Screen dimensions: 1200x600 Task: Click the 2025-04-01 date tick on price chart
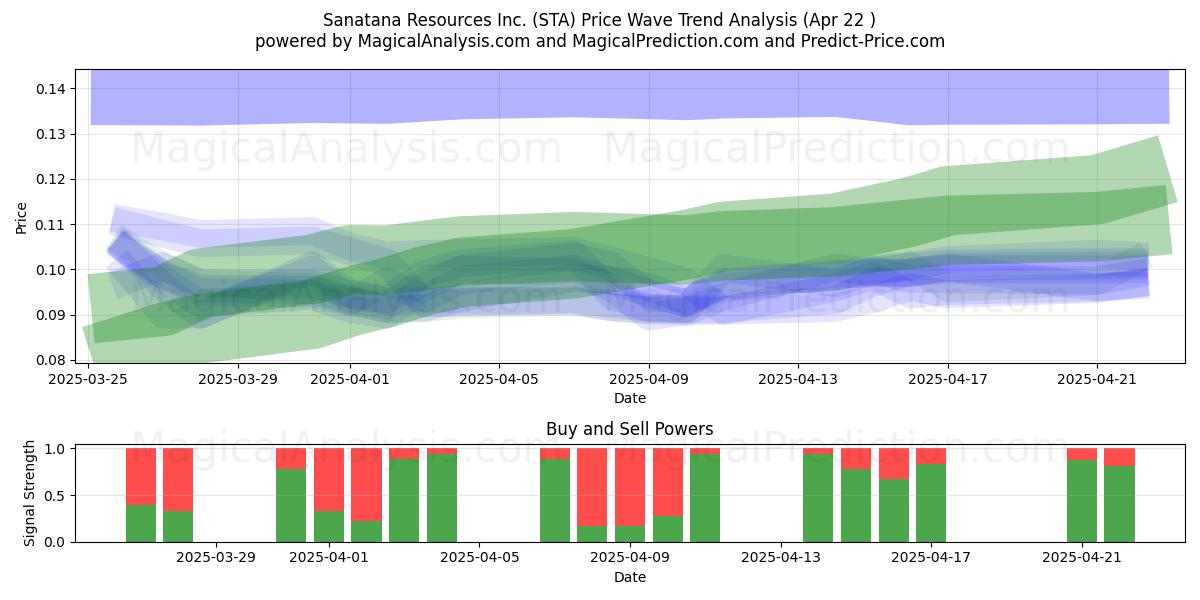click(x=350, y=379)
